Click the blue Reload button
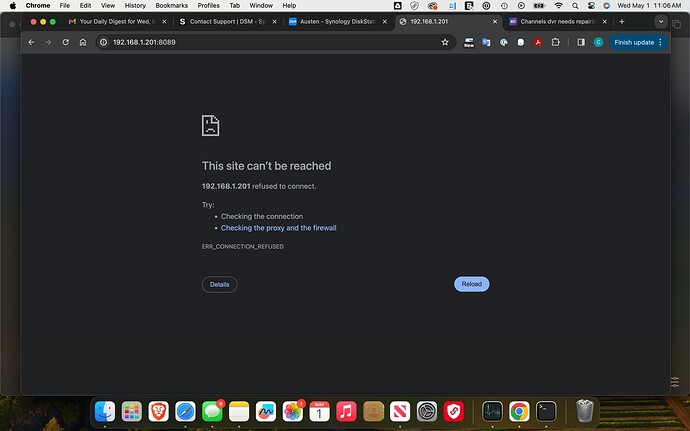 point(471,284)
